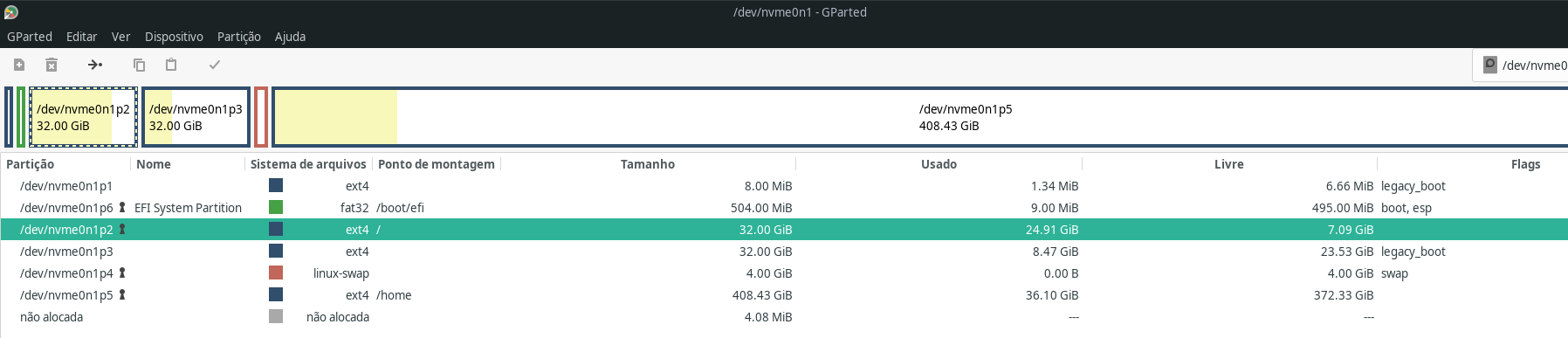Open the Dispositivo menu
The width and height of the screenshot is (1568, 338).
(x=174, y=37)
